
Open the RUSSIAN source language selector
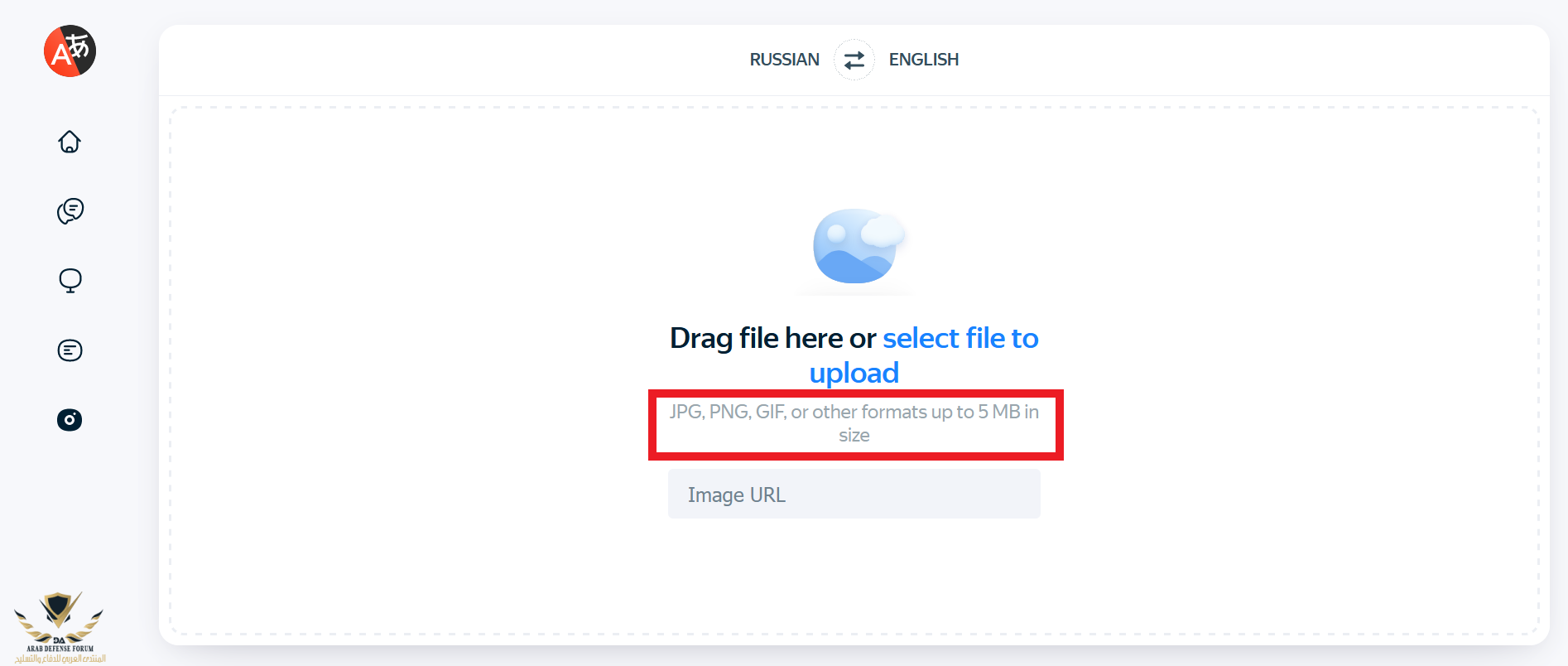coord(784,60)
